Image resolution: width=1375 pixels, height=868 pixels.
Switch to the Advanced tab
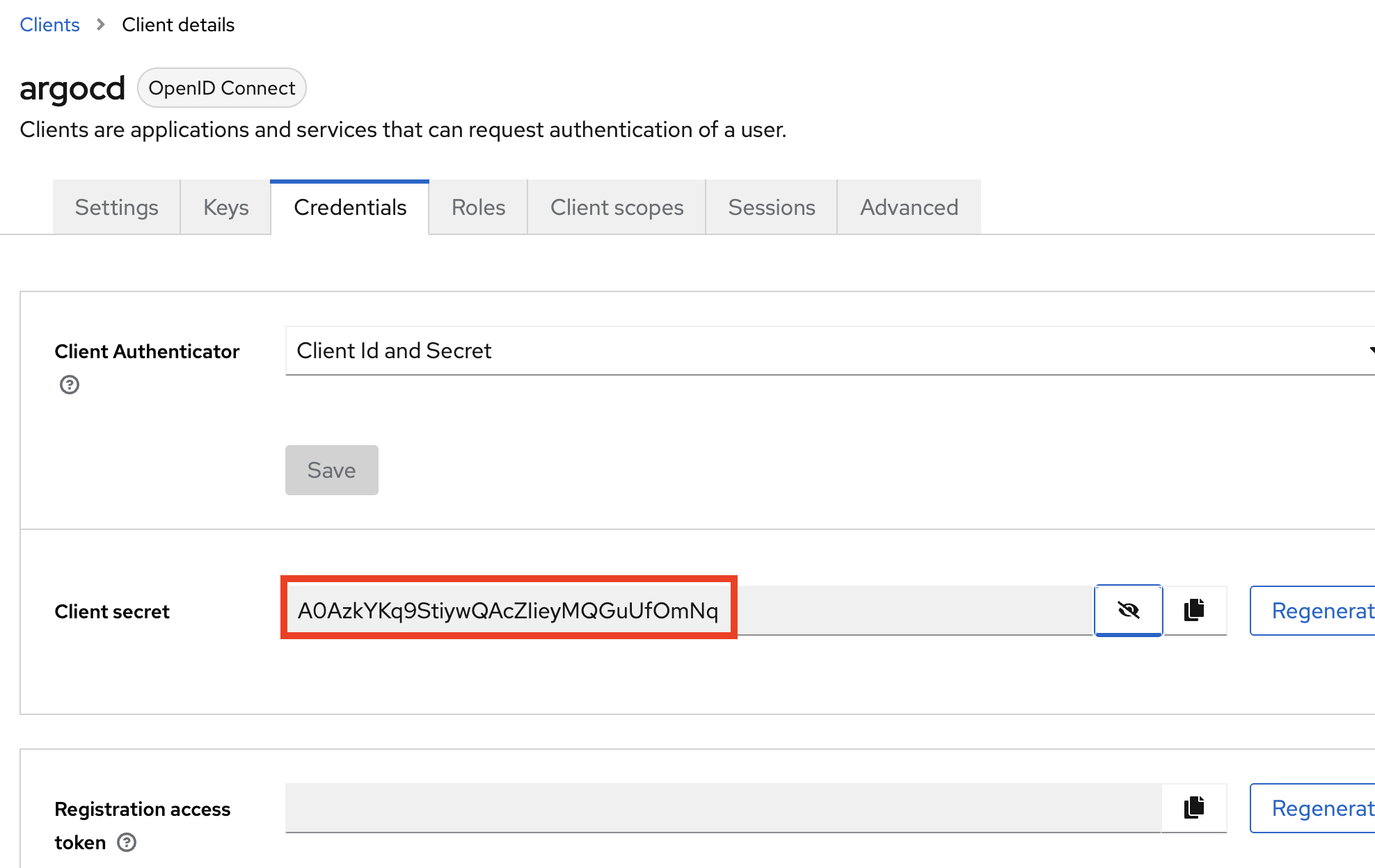point(909,207)
